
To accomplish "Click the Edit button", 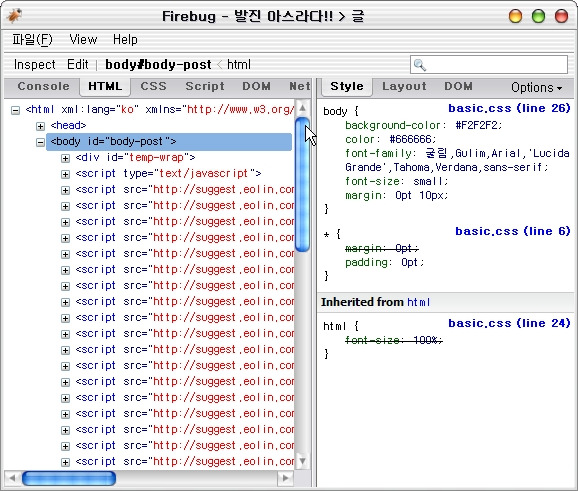I will [x=78, y=65].
